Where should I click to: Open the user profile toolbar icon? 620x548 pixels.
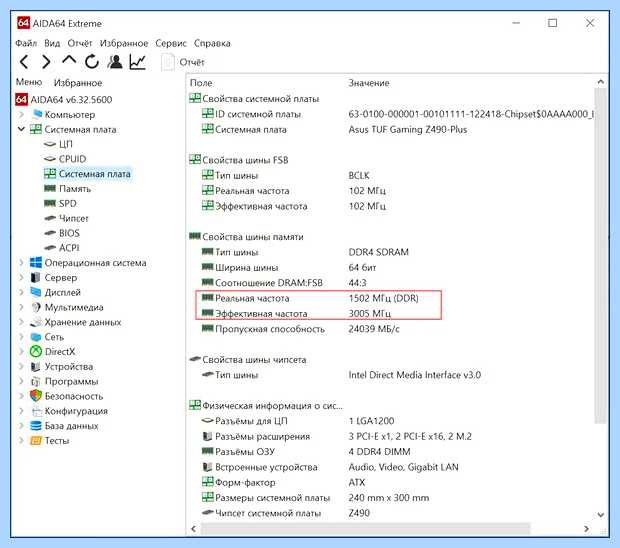(x=115, y=62)
